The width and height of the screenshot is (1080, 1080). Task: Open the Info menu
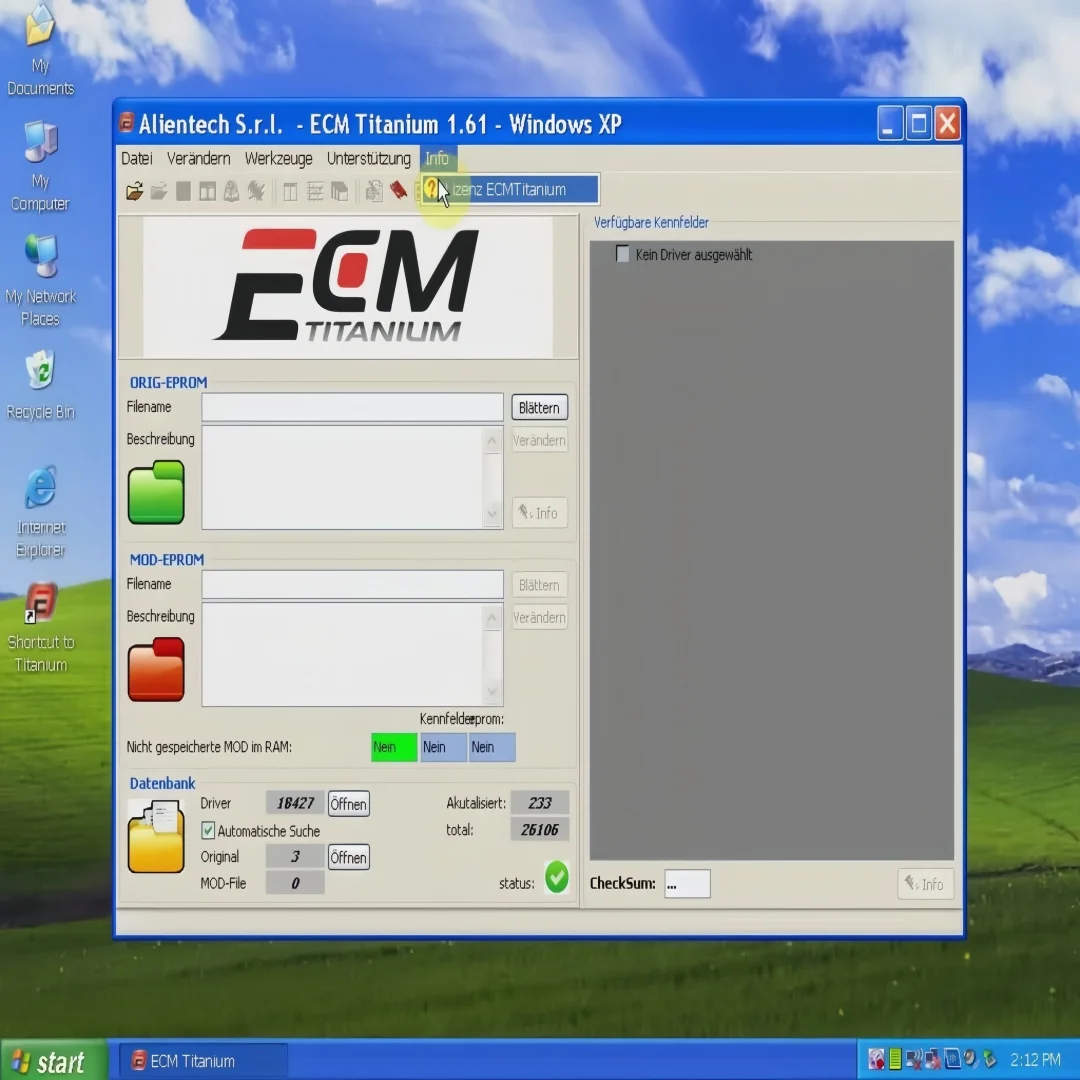click(437, 158)
